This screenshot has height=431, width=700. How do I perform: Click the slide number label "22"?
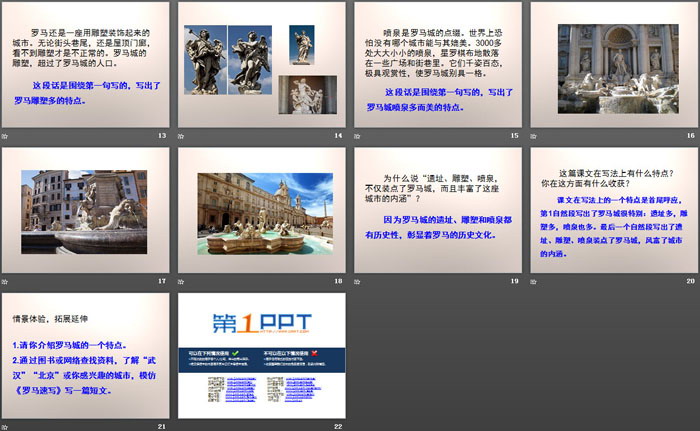(x=338, y=427)
